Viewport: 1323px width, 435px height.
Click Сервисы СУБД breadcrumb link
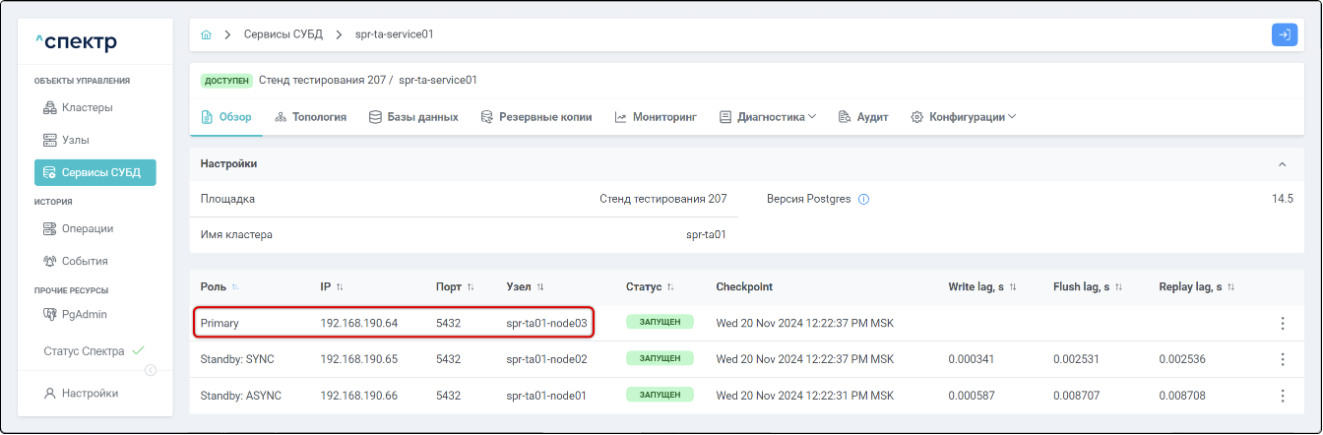pos(284,35)
